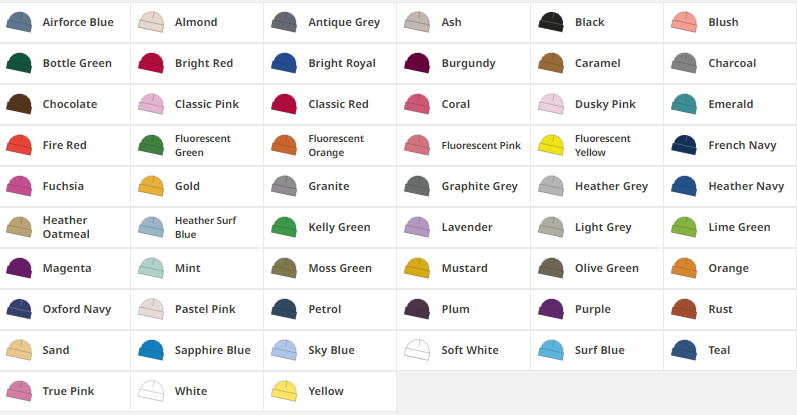Pick the Fluorescent Yellow beanie icon
The height and width of the screenshot is (415, 797).
coord(551,145)
